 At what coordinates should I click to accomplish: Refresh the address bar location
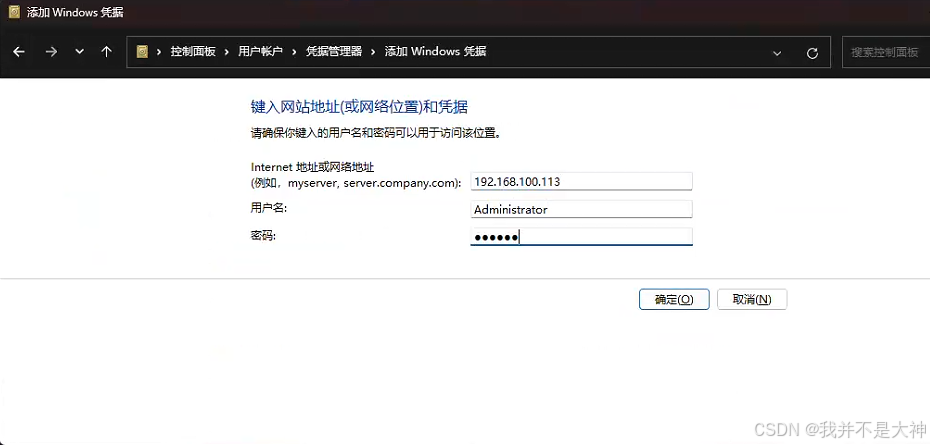tap(813, 53)
